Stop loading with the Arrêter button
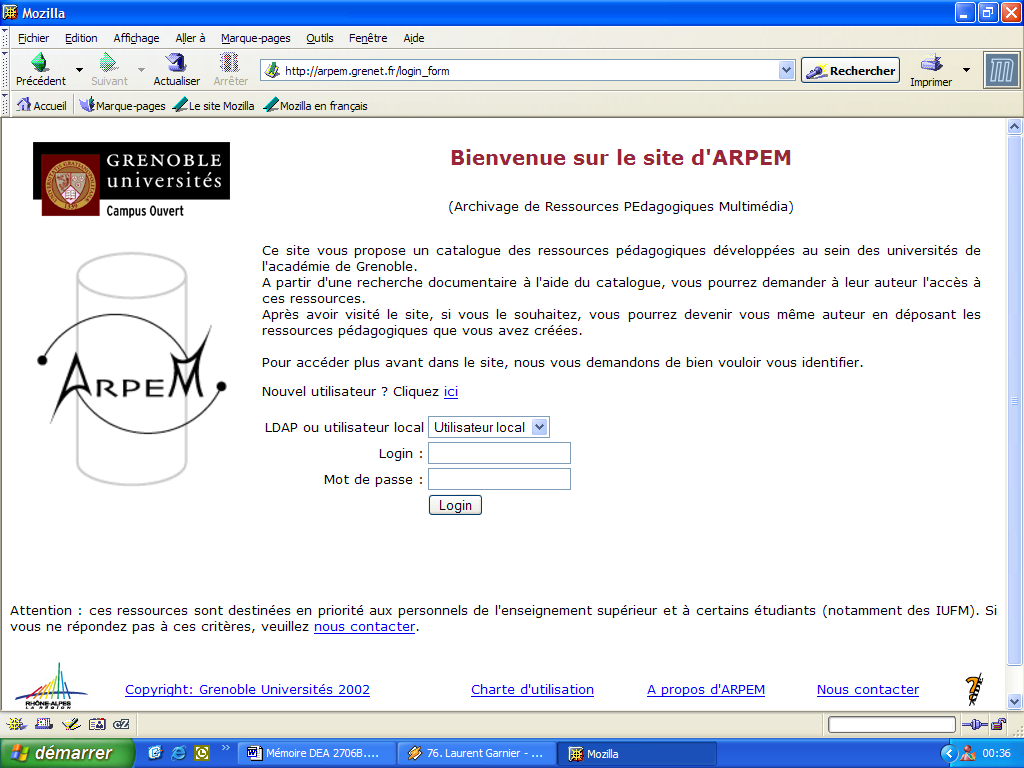Image resolution: width=1024 pixels, height=768 pixels. (231, 70)
